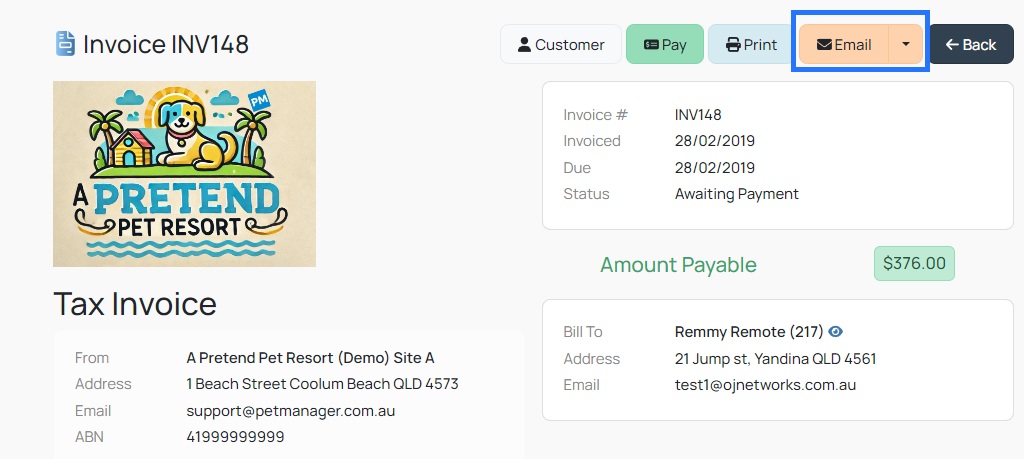Click the $376.00 amount badge
Image resolution: width=1024 pixels, height=459 pixels.
click(x=914, y=263)
